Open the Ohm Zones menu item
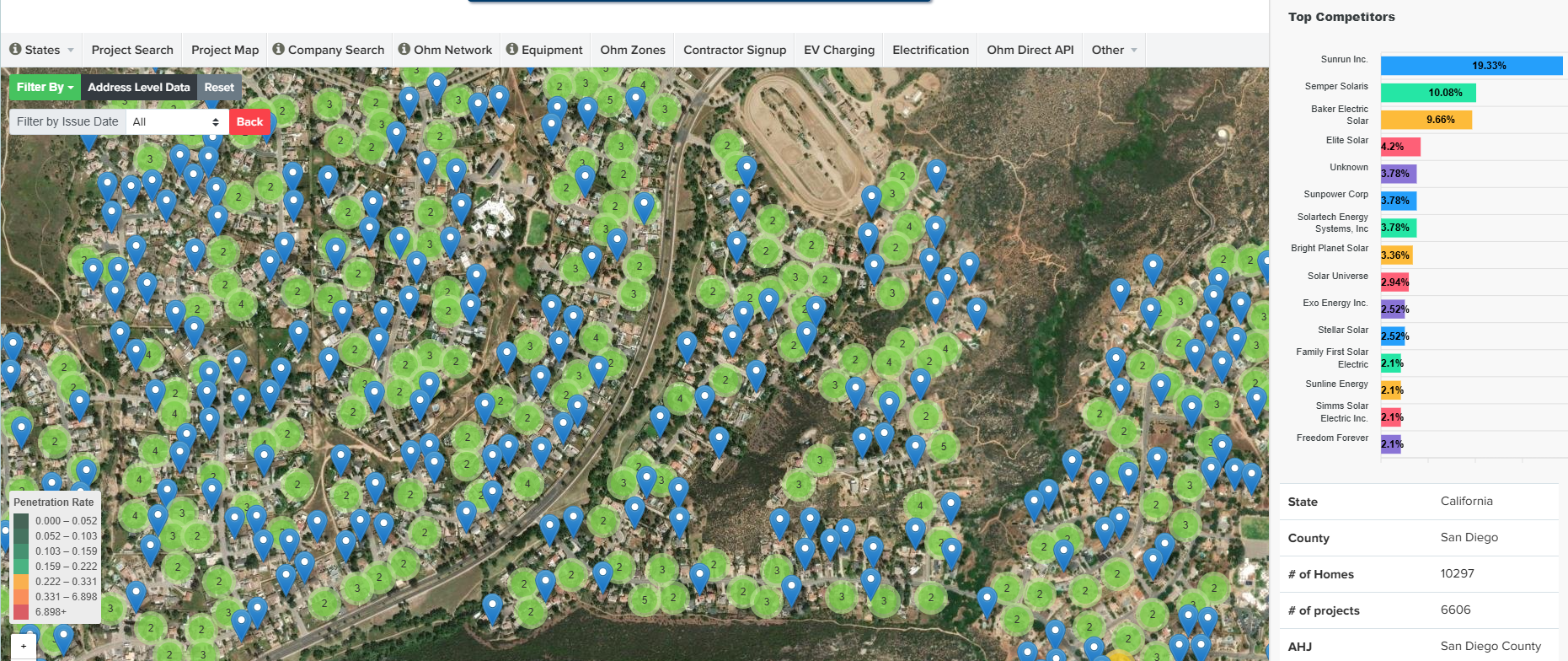 [633, 50]
